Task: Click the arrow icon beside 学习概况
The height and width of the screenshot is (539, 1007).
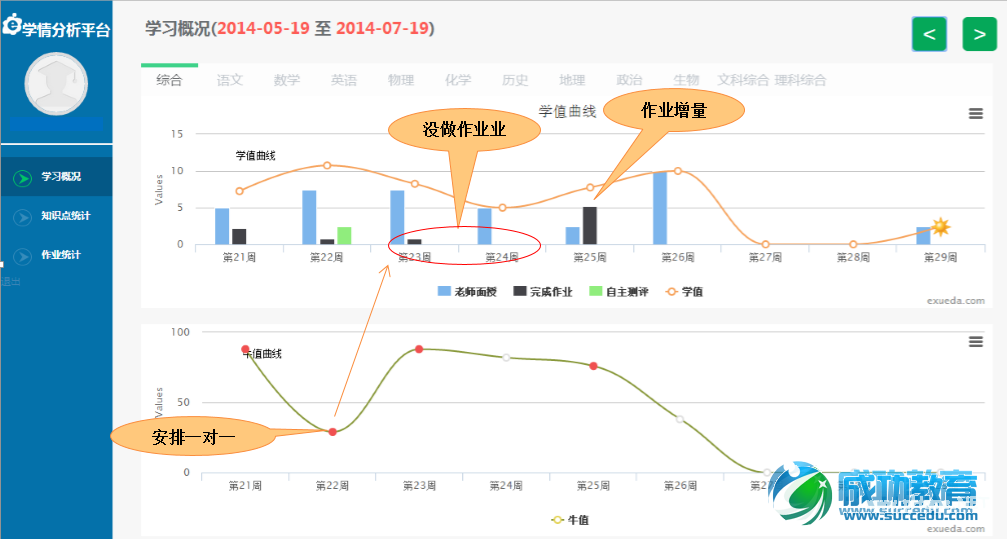Action: [x=22, y=178]
